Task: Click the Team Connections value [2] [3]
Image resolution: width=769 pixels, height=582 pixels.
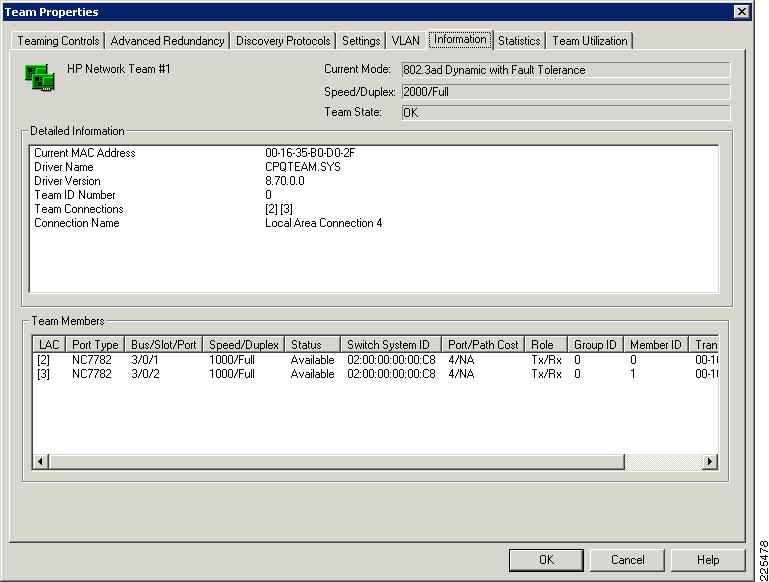Action: pyautogui.click(x=279, y=209)
